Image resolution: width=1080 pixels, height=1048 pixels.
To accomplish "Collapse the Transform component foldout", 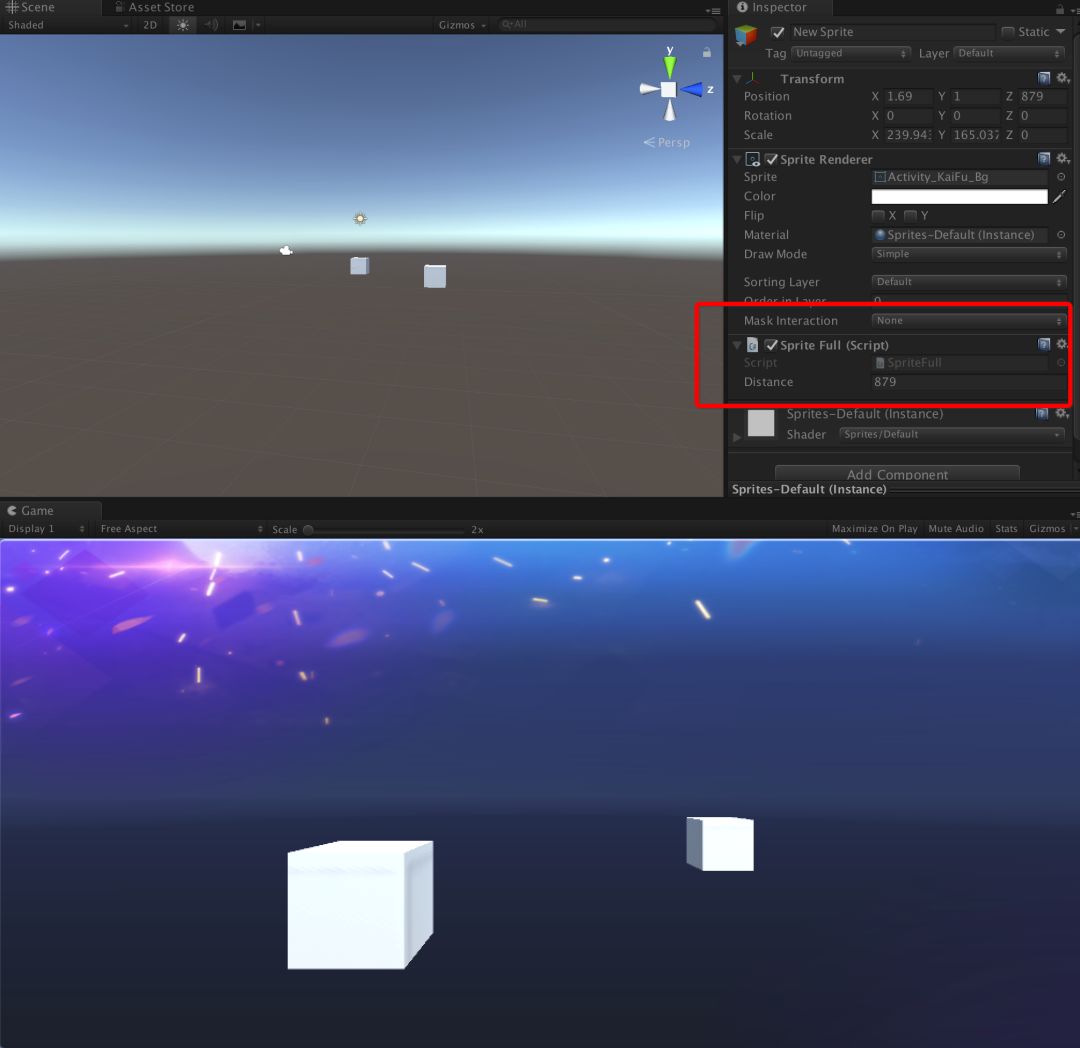I will click(x=737, y=78).
